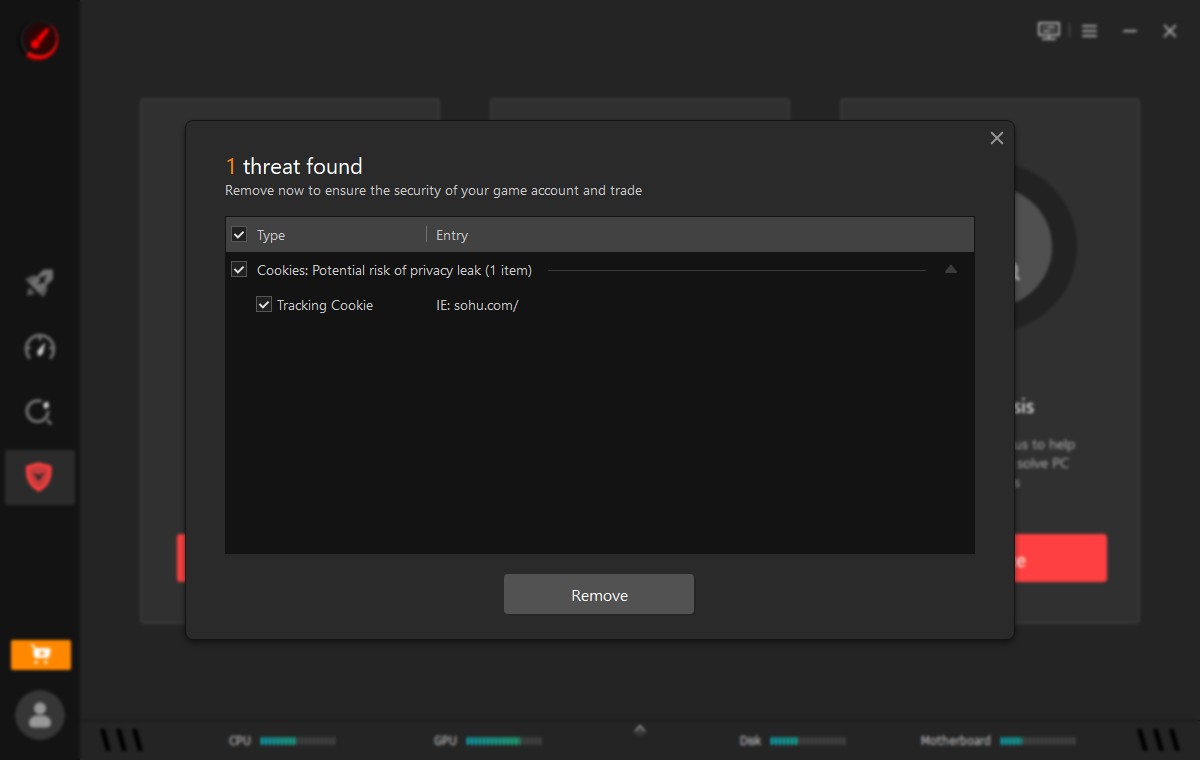The image size is (1200, 760).
Task: Click the Disk usage bar
Action: (x=808, y=741)
